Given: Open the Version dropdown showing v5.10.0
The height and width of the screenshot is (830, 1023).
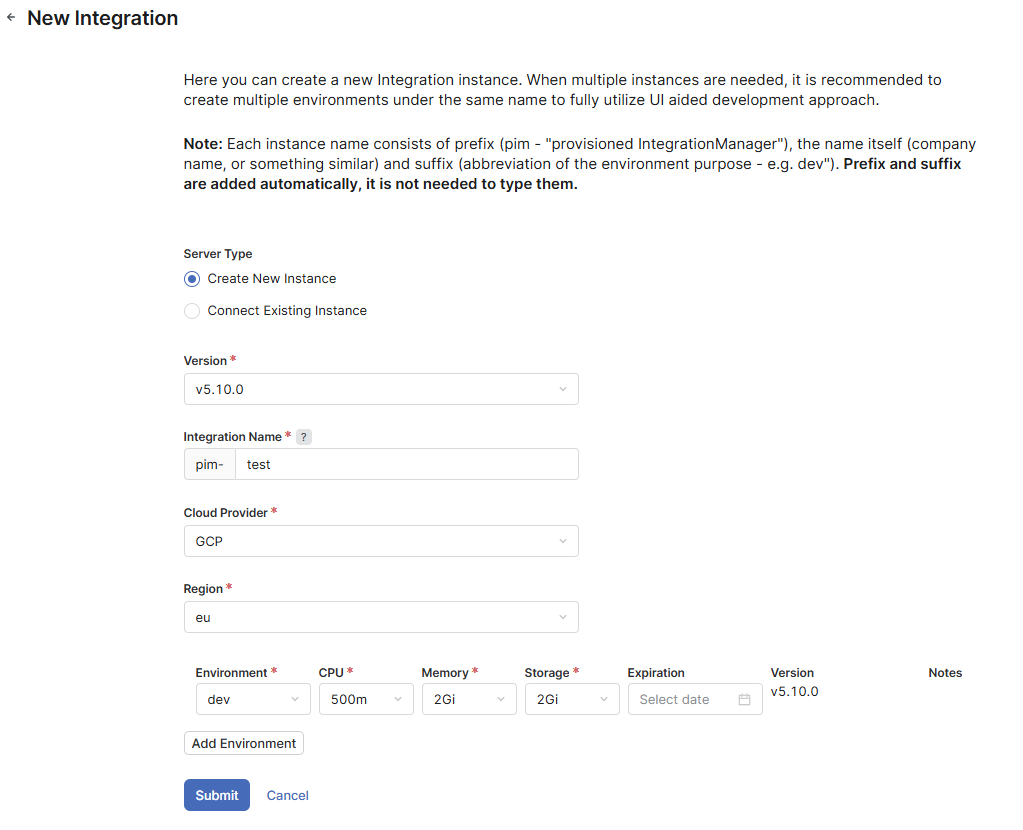Looking at the screenshot, I should coord(380,389).
